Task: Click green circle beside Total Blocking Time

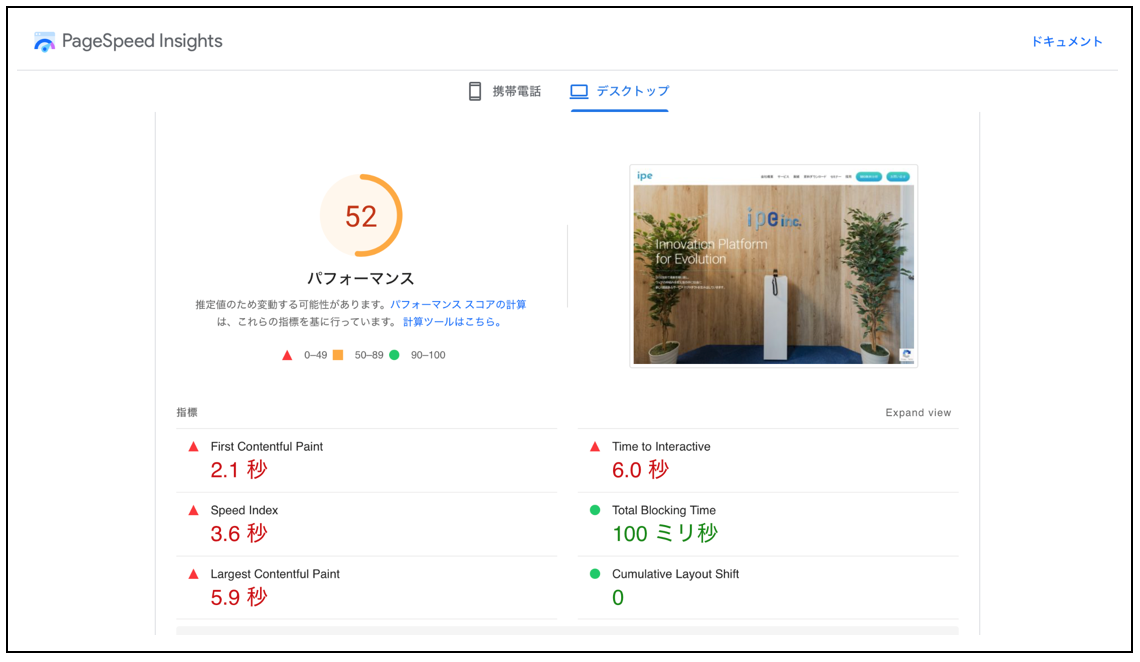Action: [595, 511]
